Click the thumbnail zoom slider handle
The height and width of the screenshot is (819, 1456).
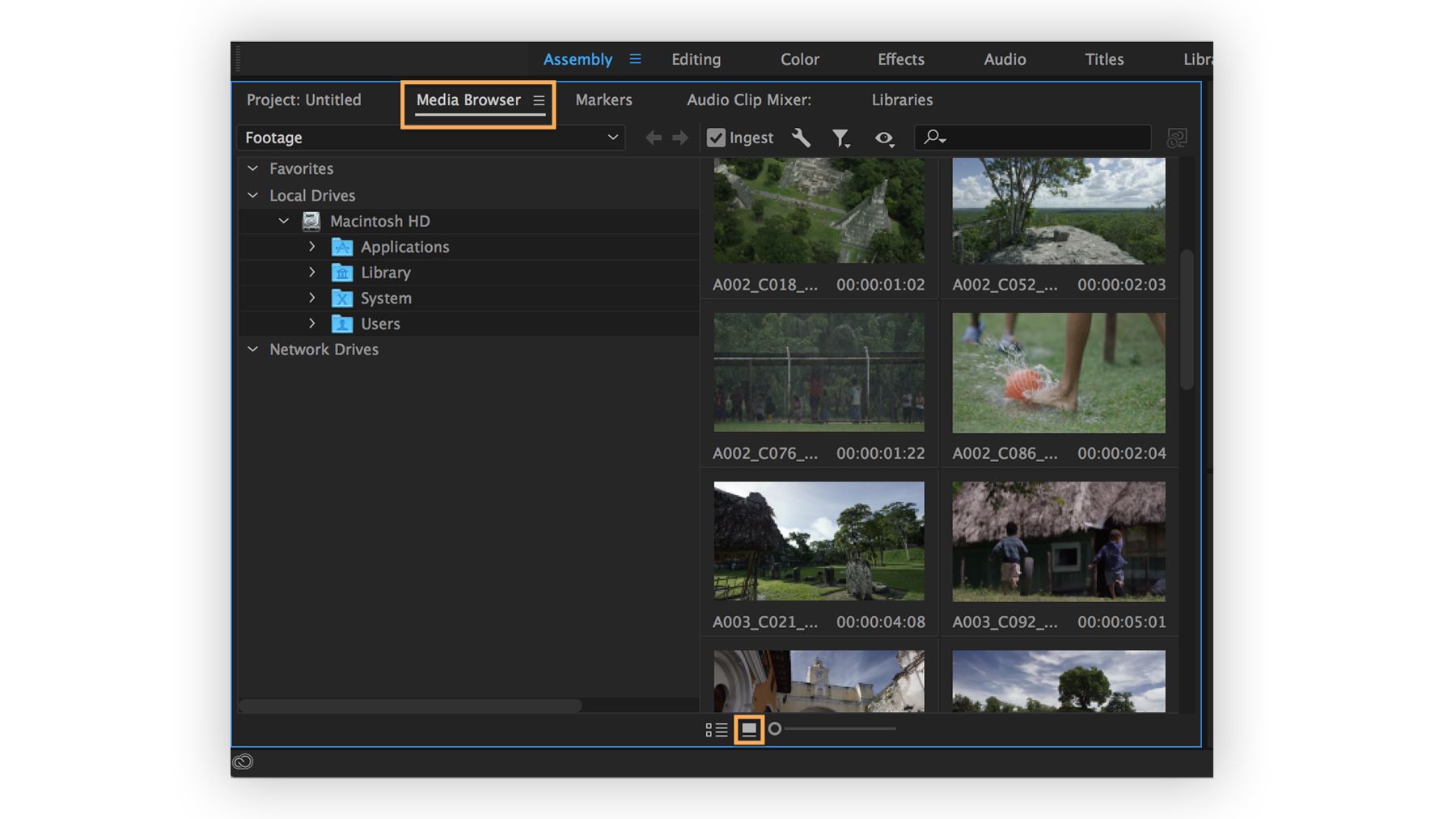tap(775, 729)
